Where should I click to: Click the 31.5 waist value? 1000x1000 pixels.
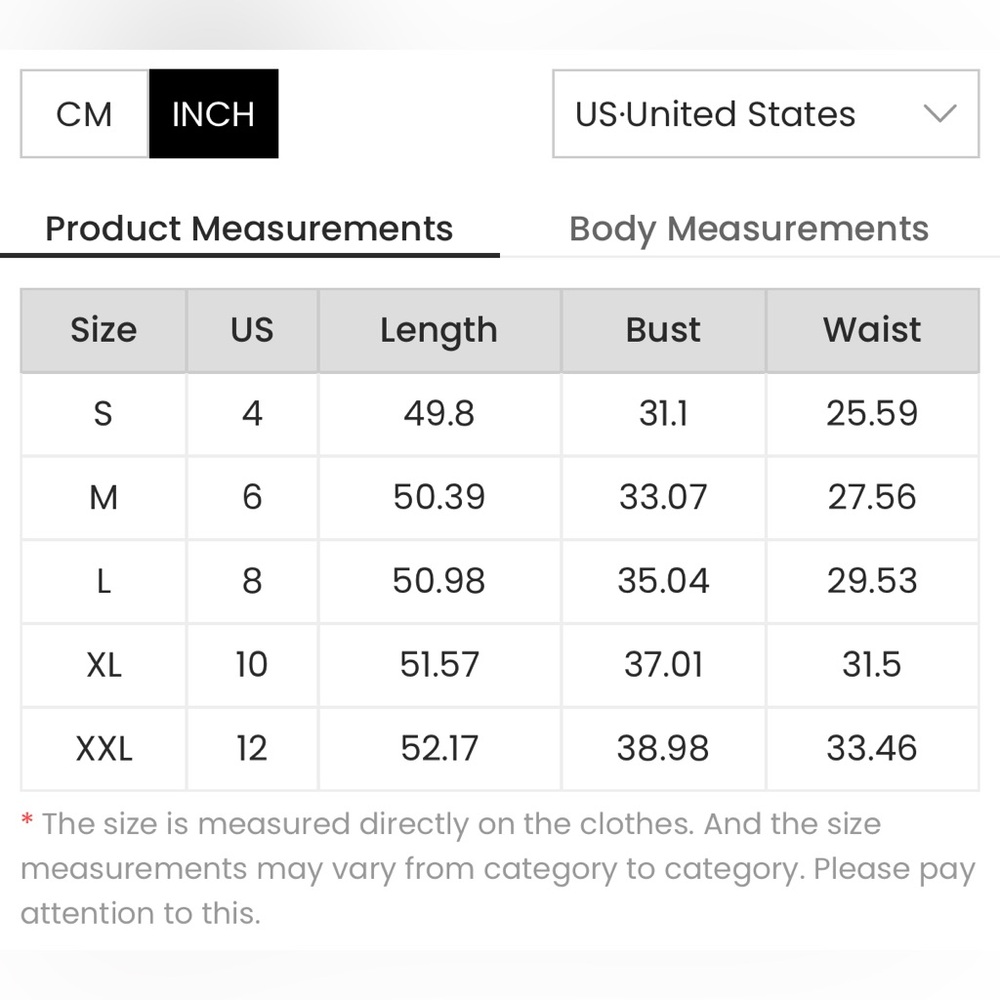tap(872, 665)
